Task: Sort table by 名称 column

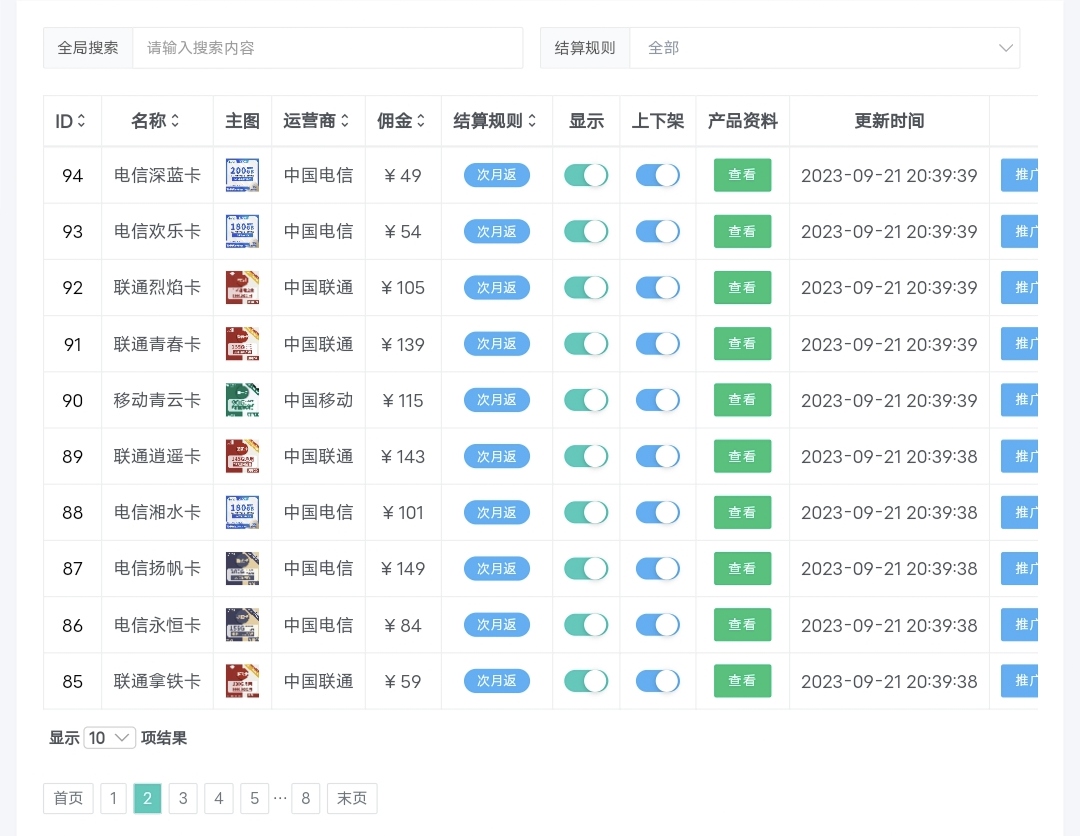Action: coord(156,121)
